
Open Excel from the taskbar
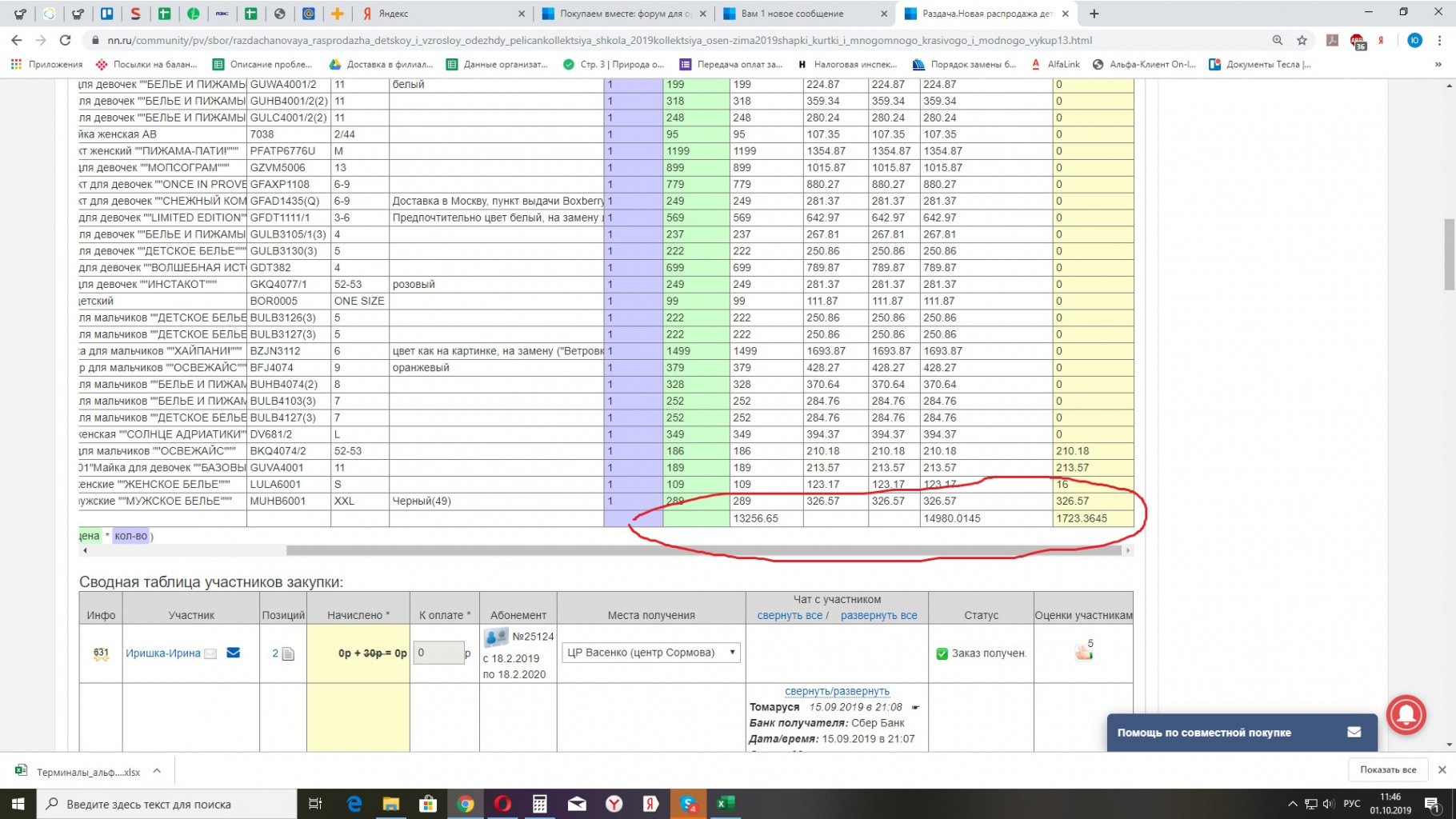click(x=726, y=804)
